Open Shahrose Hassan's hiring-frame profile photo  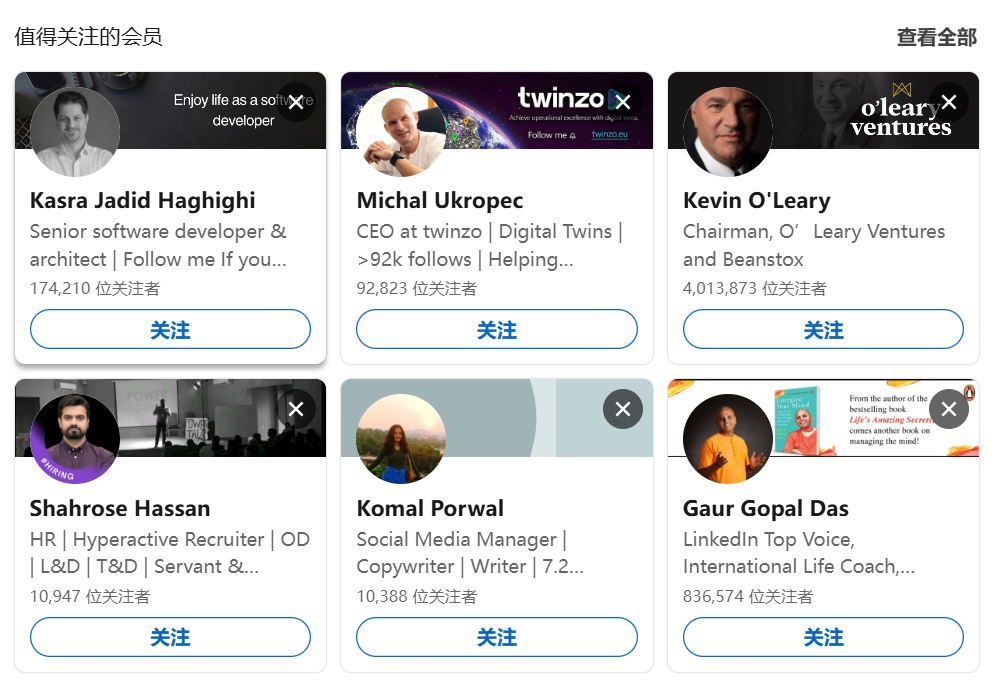point(75,439)
